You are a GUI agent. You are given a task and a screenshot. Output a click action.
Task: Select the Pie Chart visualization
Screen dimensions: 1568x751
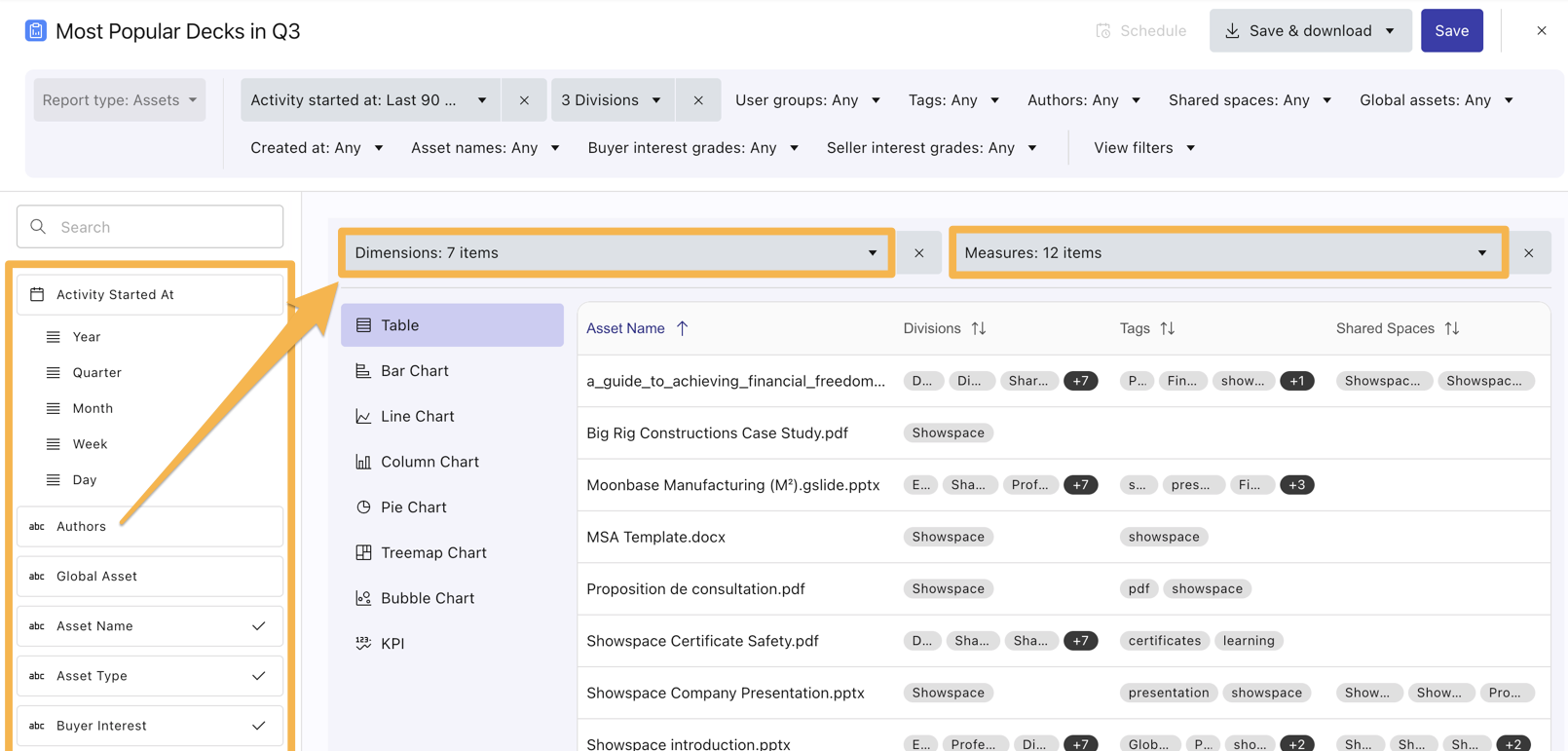point(413,507)
